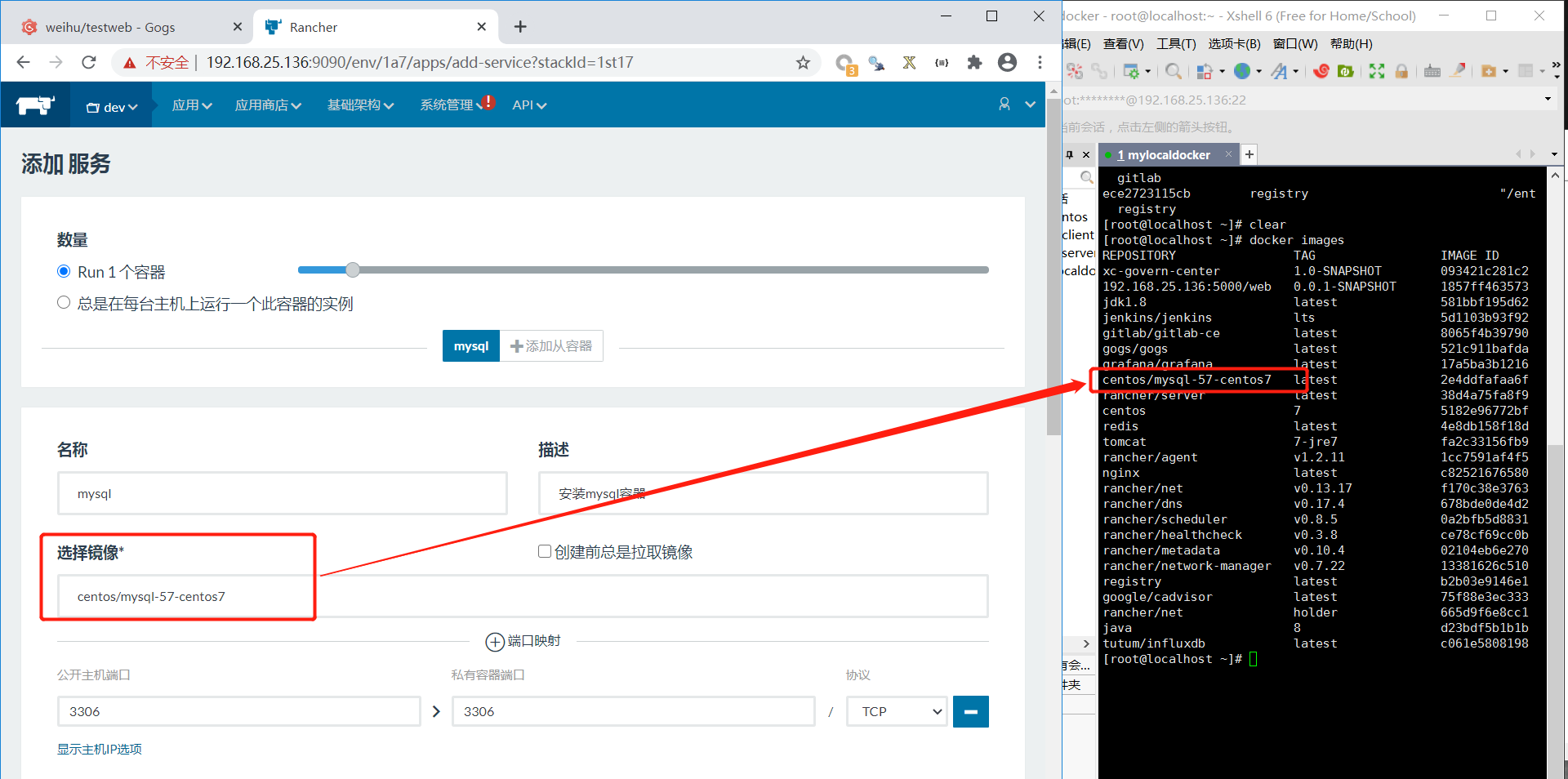
Task: Click the 描述 description input field
Action: click(x=764, y=493)
